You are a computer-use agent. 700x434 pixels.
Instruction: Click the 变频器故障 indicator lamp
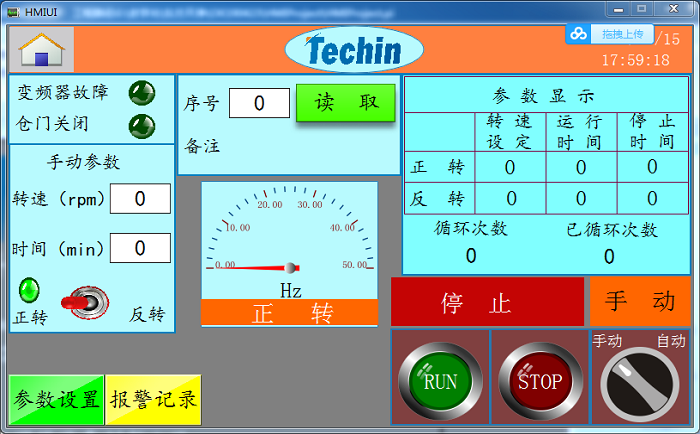click(142, 93)
